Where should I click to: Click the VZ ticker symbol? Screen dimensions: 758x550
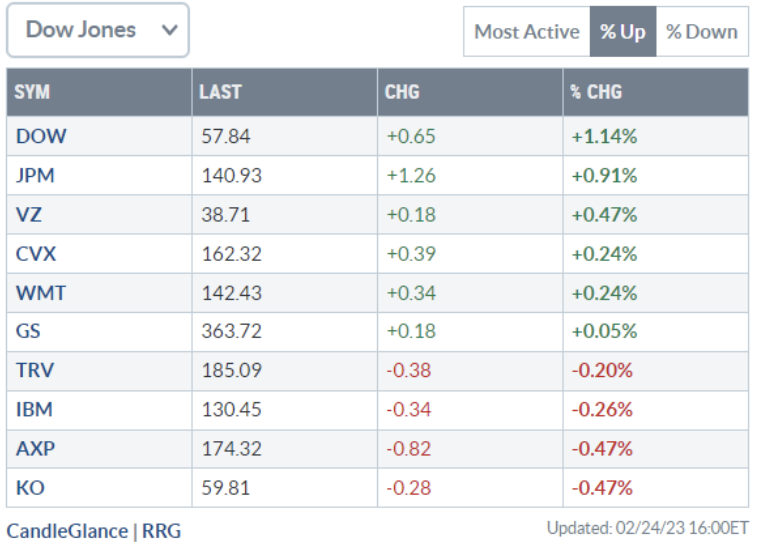click(28, 214)
